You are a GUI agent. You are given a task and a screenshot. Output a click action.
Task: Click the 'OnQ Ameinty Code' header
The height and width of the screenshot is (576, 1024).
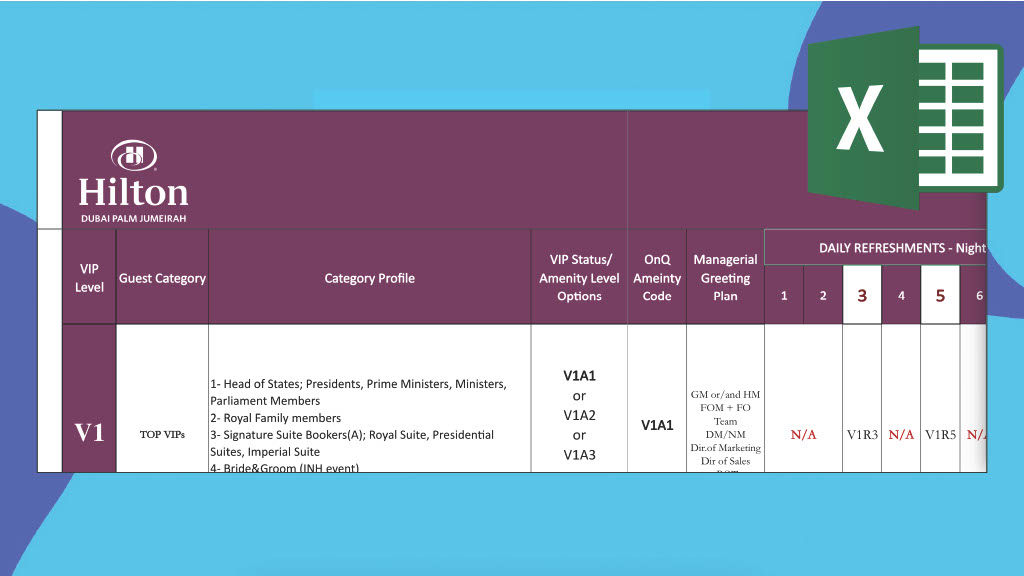pos(657,278)
